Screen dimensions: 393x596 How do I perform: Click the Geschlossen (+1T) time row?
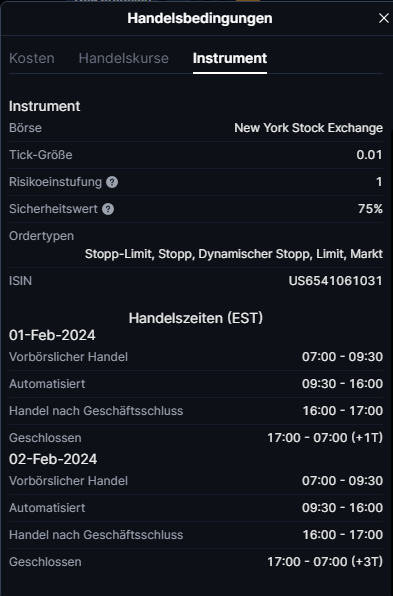[196, 438]
